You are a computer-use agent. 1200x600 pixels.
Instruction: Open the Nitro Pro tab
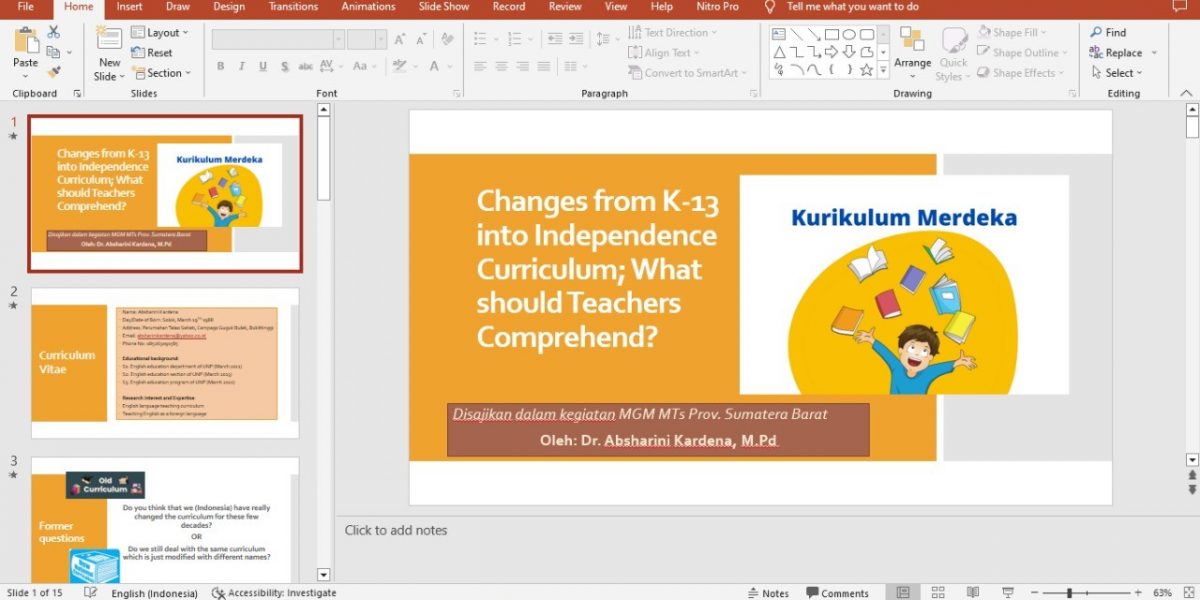coord(715,6)
